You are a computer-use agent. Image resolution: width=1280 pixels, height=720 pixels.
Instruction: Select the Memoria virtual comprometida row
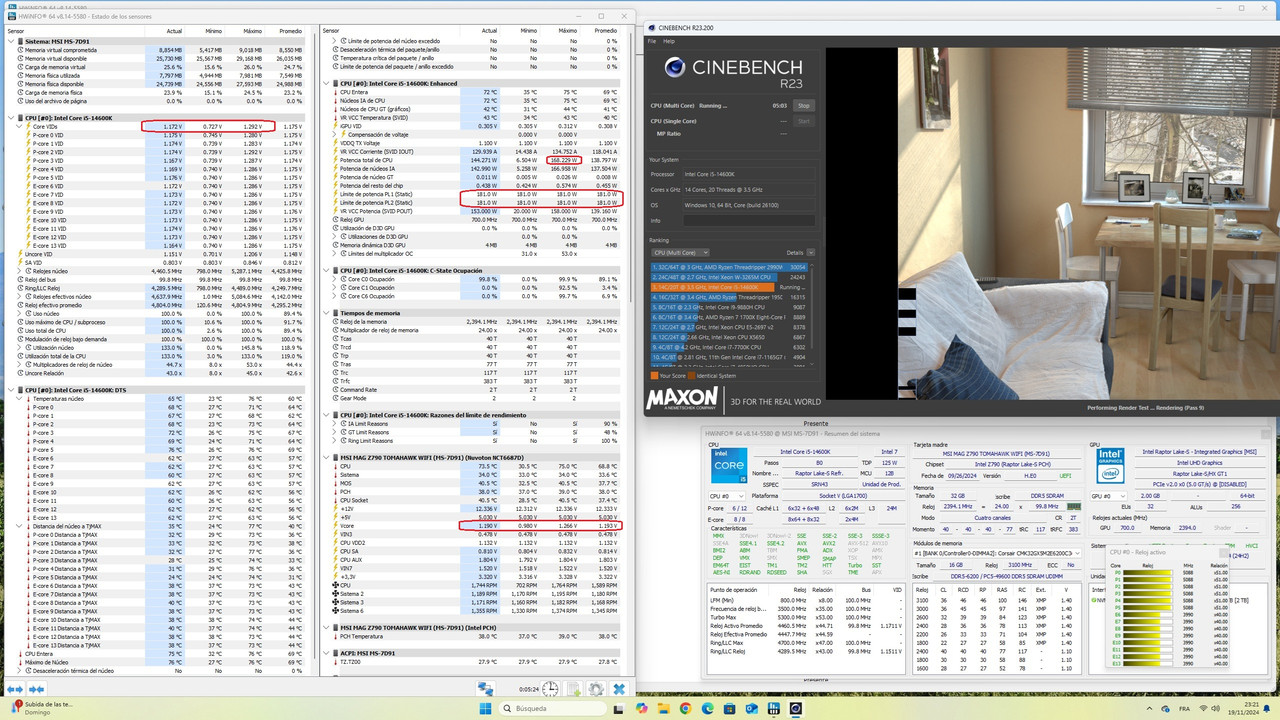pyautogui.click(x=163, y=49)
